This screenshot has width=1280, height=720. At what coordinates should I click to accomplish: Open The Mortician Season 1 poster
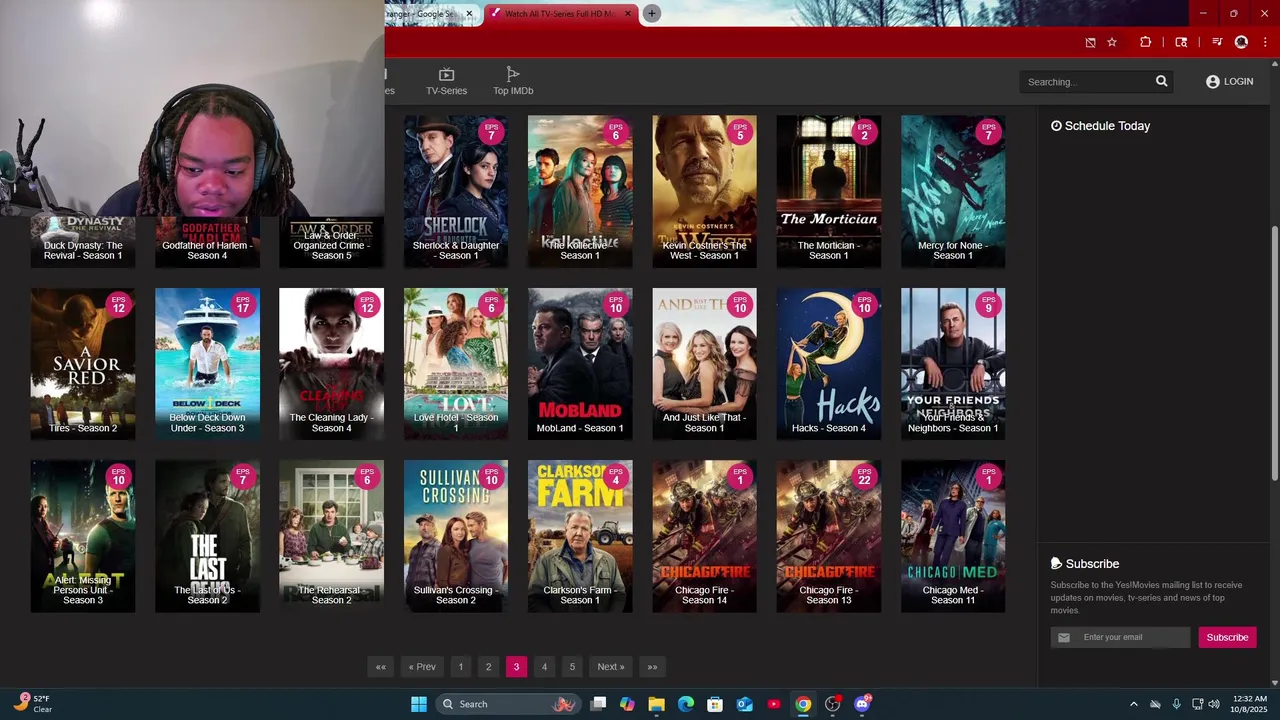click(x=829, y=191)
